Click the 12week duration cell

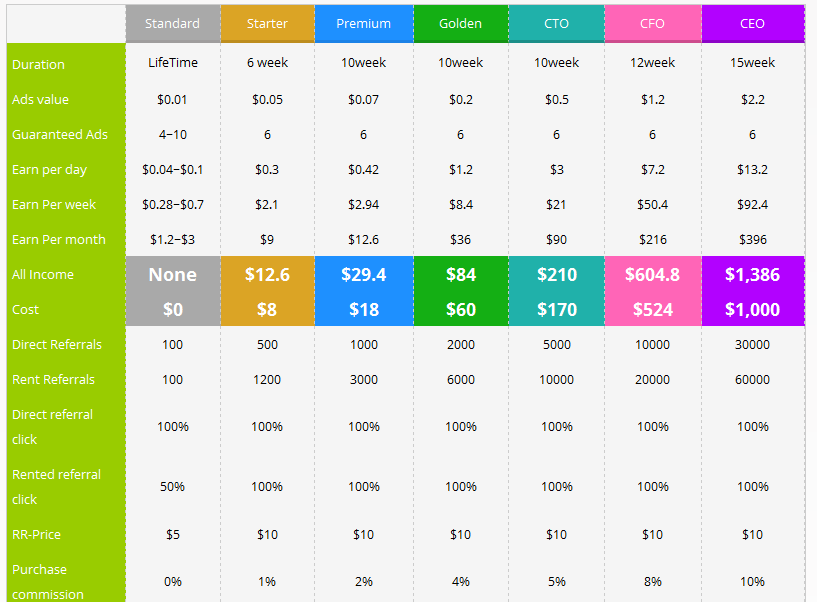click(652, 63)
